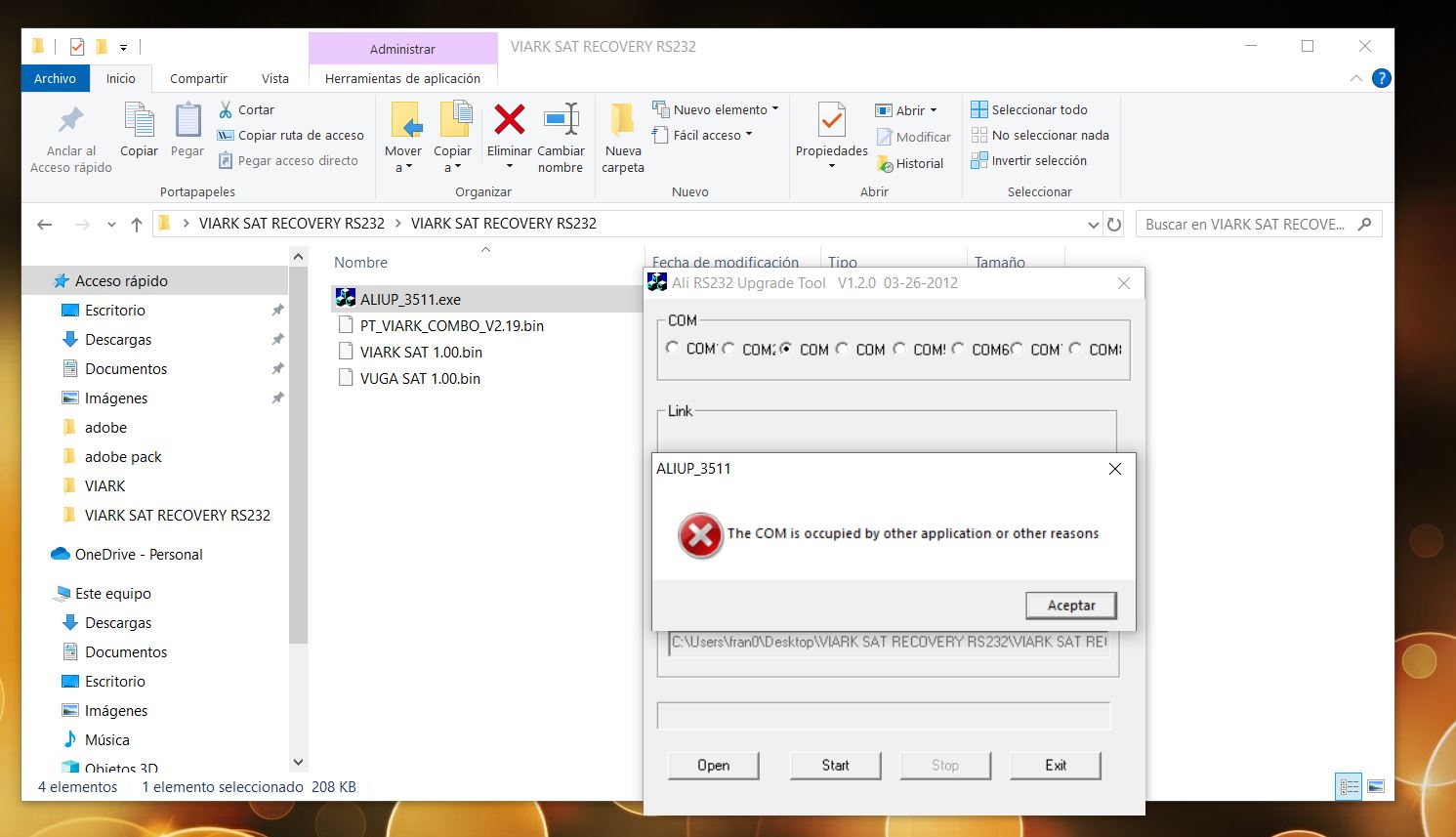Select the COM1 radio button

tap(673, 348)
